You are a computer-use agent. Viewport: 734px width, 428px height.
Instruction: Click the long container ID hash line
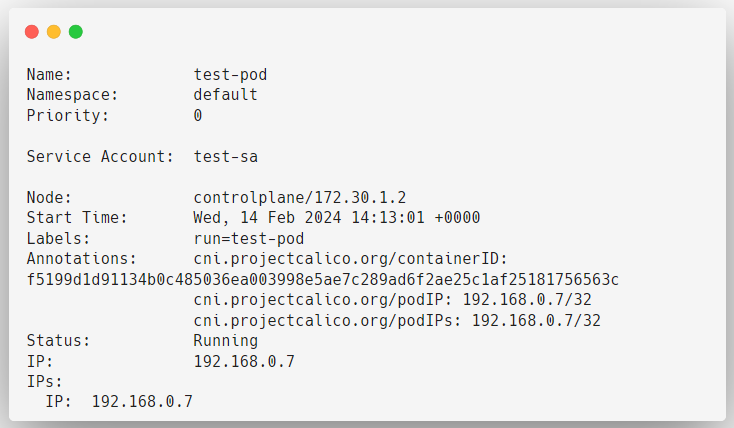(x=323, y=280)
